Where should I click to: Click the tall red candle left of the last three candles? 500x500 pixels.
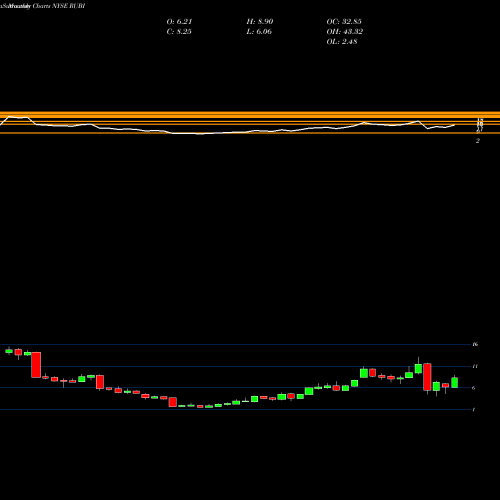tap(427, 377)
